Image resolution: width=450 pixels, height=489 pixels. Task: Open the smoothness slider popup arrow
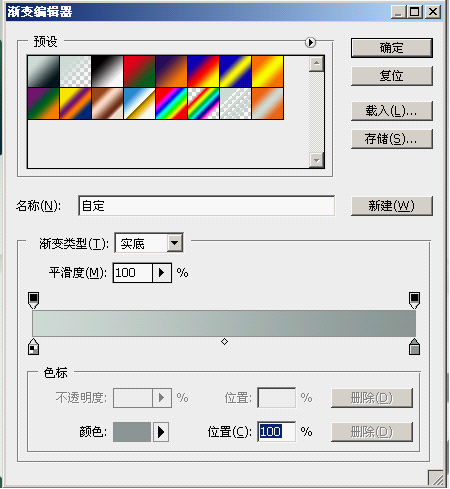pyautogui.click(x=162, y=273)
